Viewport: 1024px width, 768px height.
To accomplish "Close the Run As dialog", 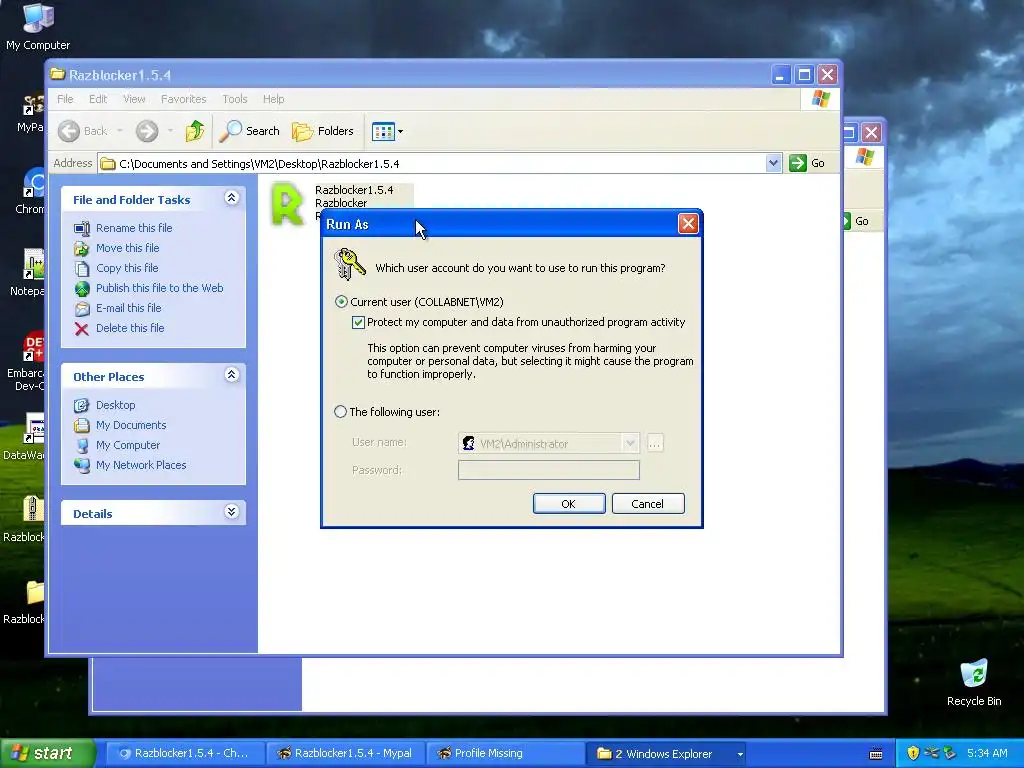I will (x=688, y=224).
